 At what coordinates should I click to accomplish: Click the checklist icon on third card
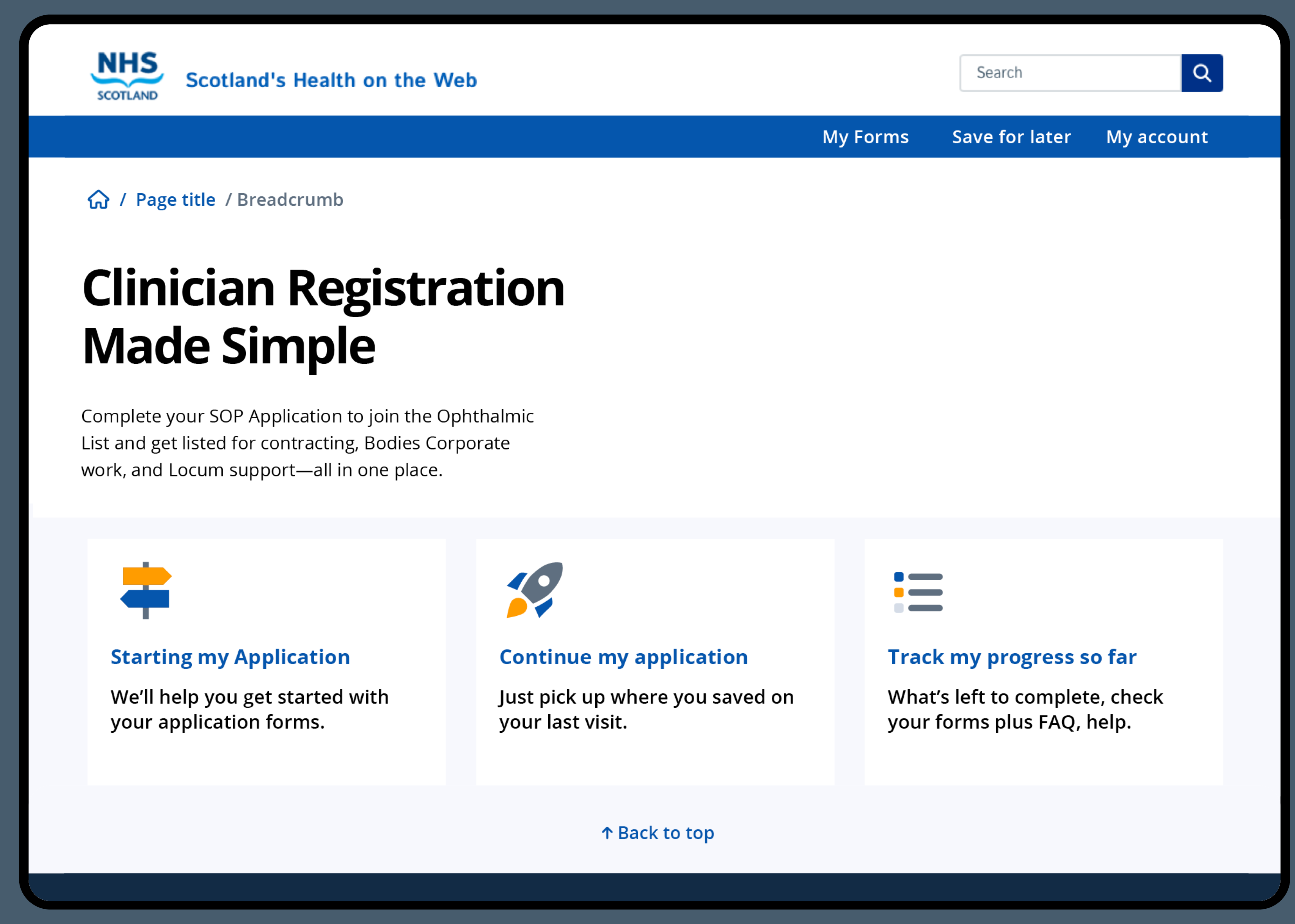(x=918, y=592)
